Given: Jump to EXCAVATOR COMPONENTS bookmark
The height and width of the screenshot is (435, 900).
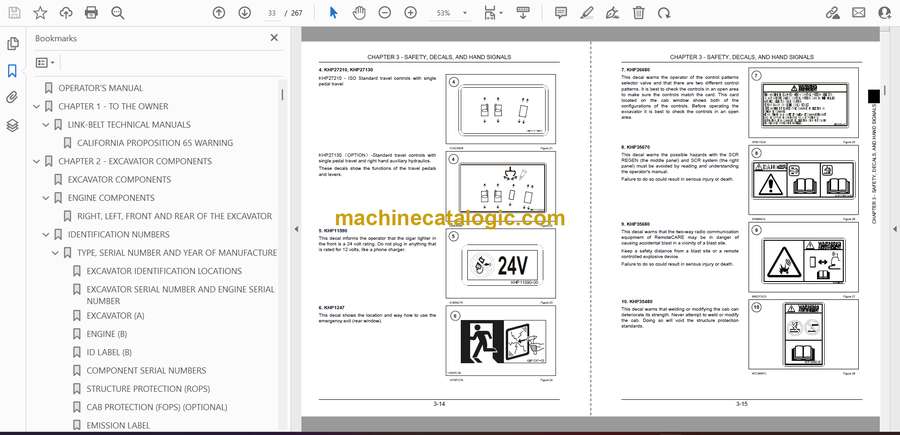Looking at the screenshot, I should pyautogui.click(x=119, y=180).
